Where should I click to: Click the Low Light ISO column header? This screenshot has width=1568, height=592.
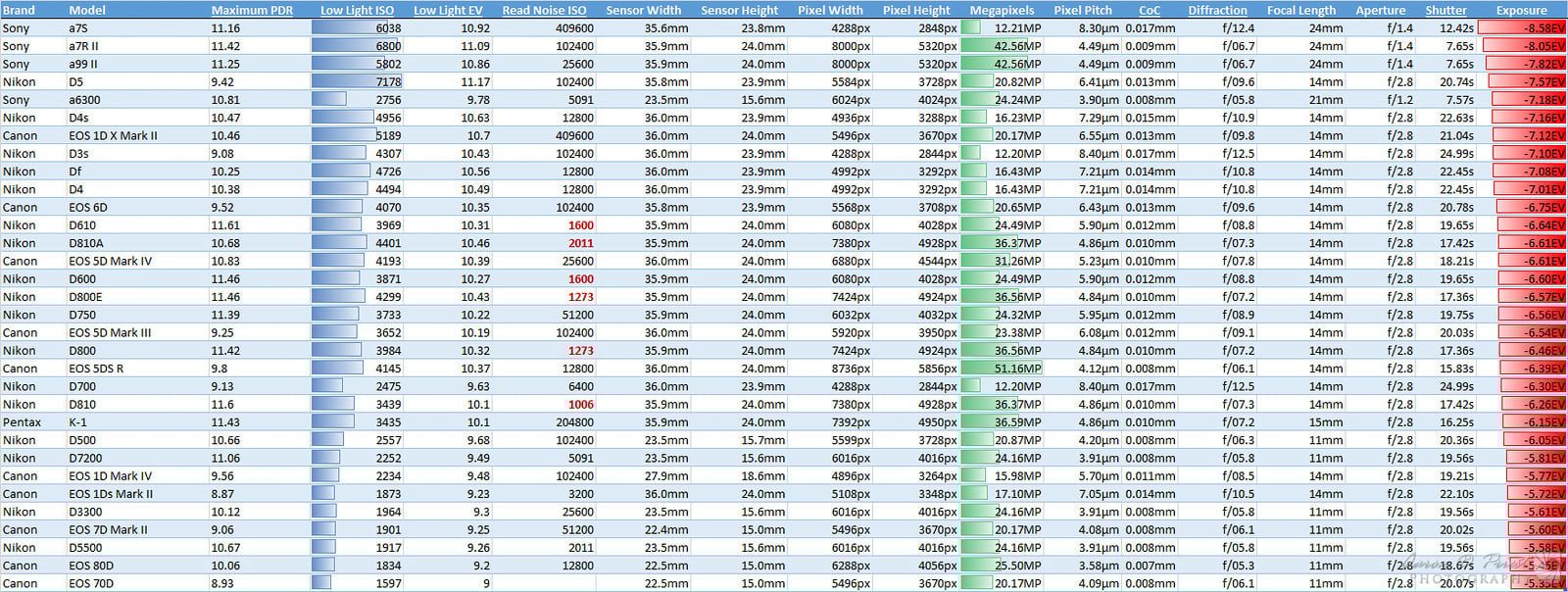(357, 10)
